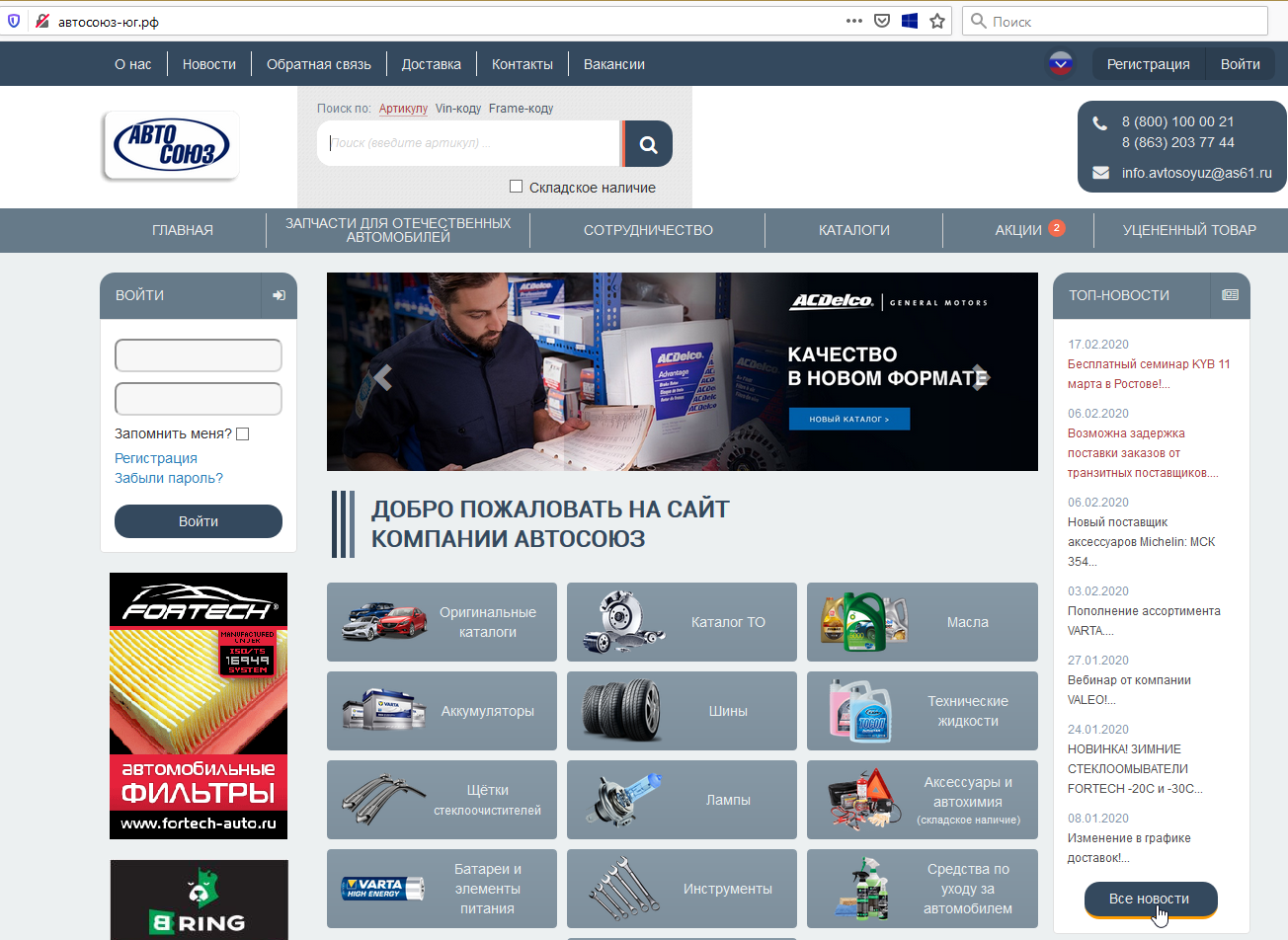Select Vin-коду search mode
The height and width of the screenshot is (940, 1288).
pyautogui.click(x=458, y=109)
